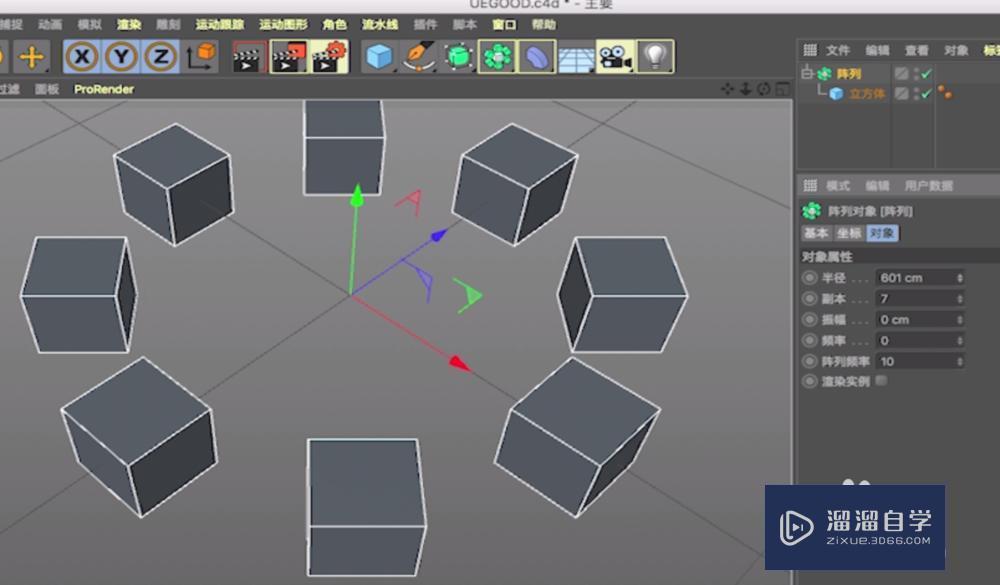Click viewport rotate camera navigation icon
Viewport: 1000px width, 585px height.
764,89
